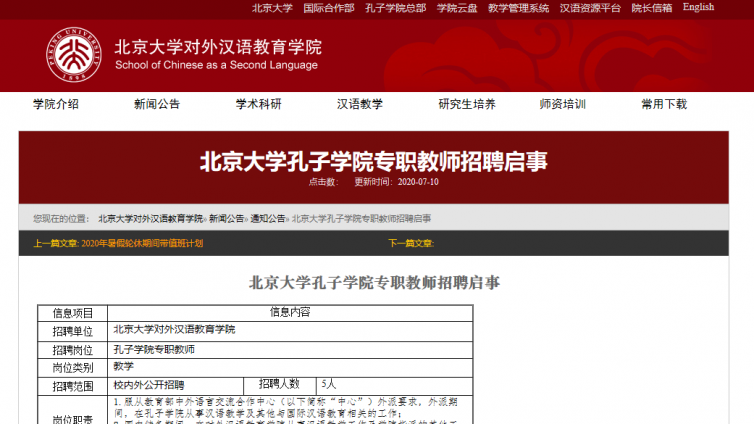Open the 汉语教学 menu
This screenshot has width=754, height=424.
360,104
